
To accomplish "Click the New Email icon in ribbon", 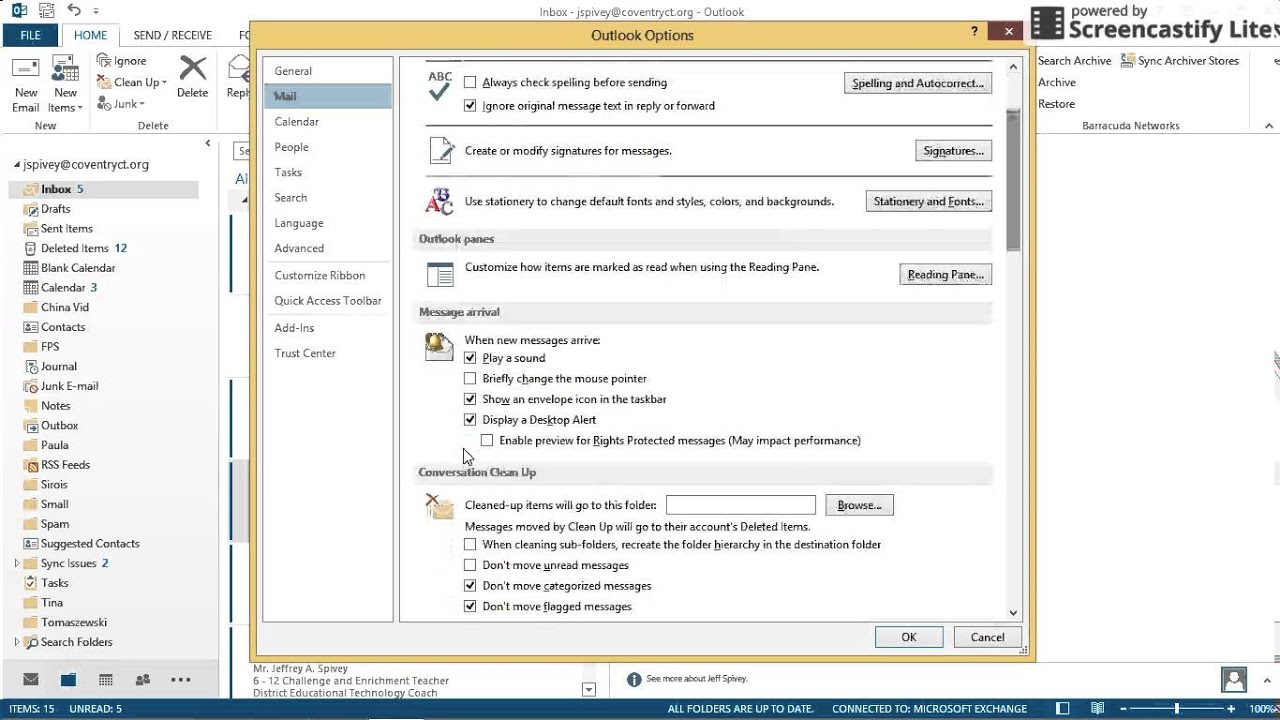I will 25,70.
